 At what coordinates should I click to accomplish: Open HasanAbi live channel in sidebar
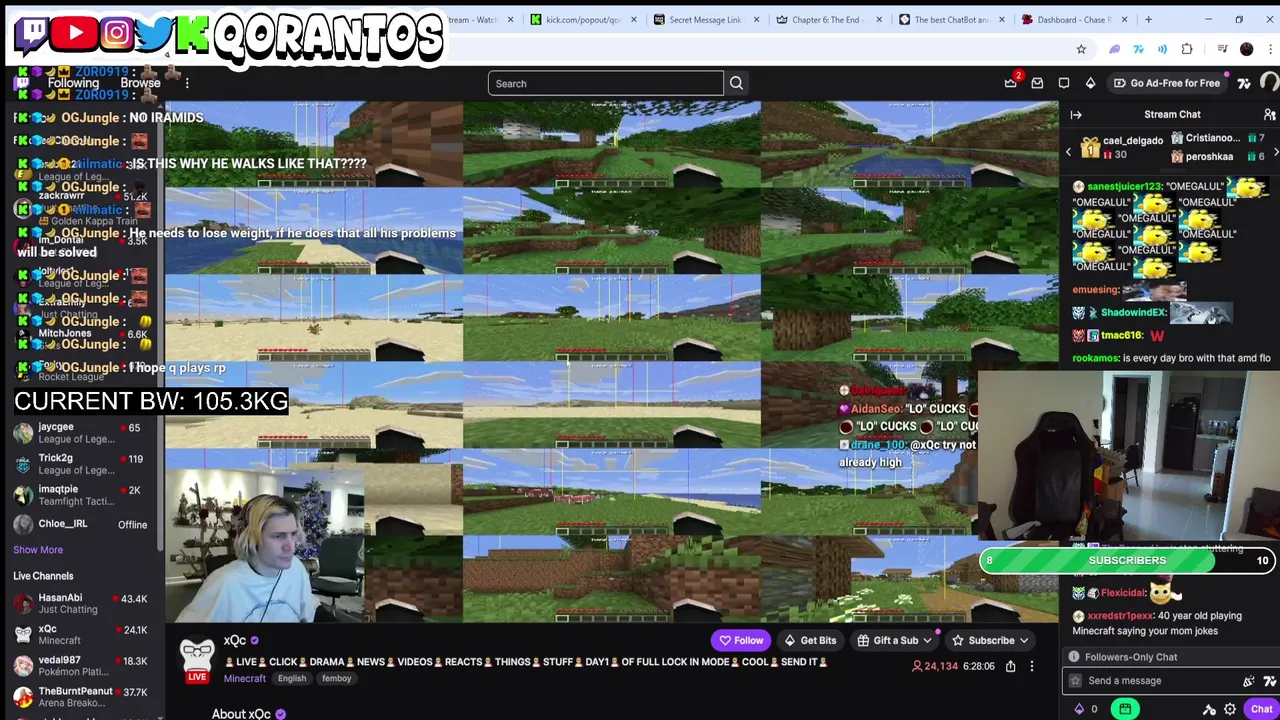(80, 603)
